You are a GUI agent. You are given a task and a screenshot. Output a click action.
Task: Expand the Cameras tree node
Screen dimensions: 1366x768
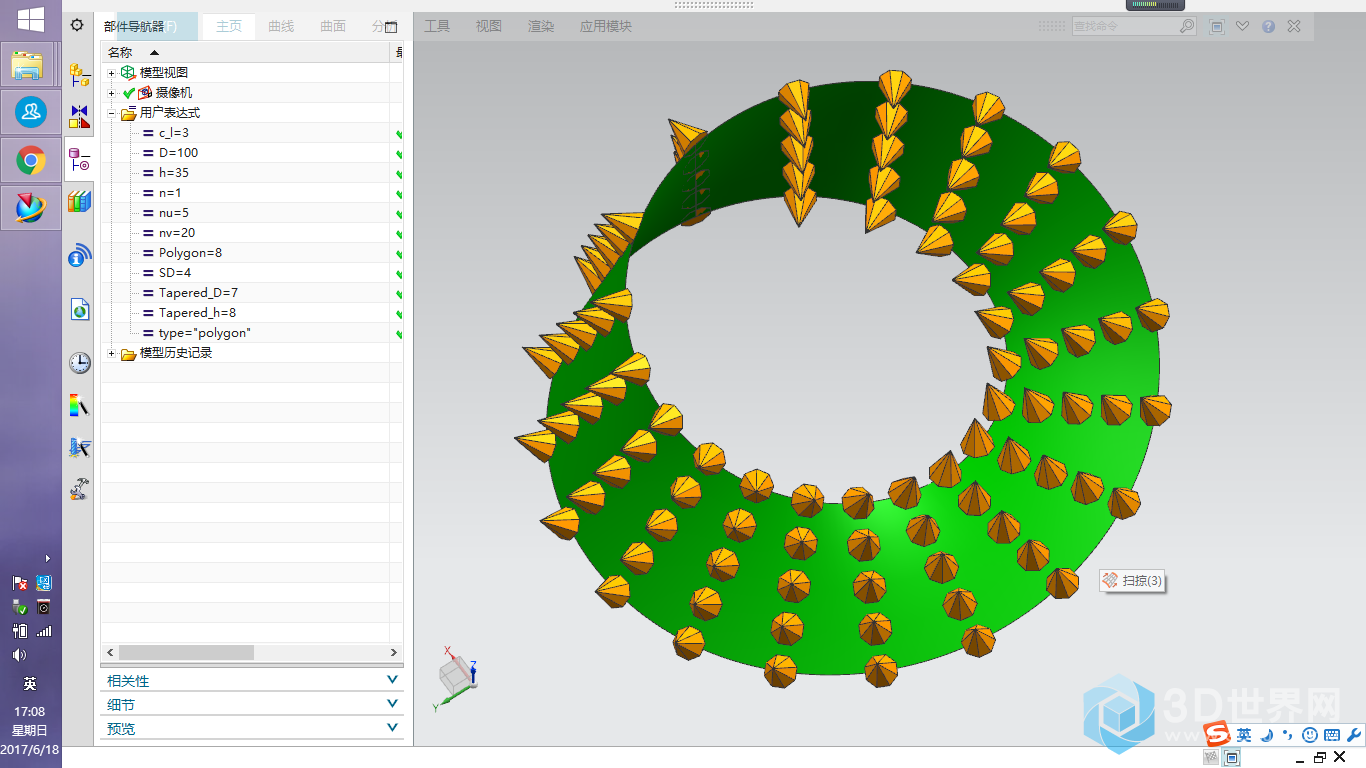click(112, 93)
